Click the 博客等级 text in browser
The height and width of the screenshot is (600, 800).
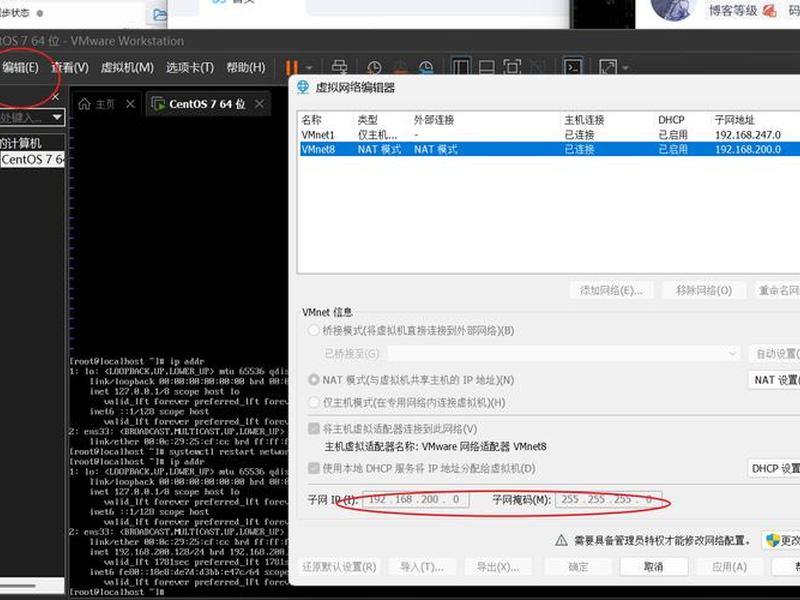pos(733,10)
